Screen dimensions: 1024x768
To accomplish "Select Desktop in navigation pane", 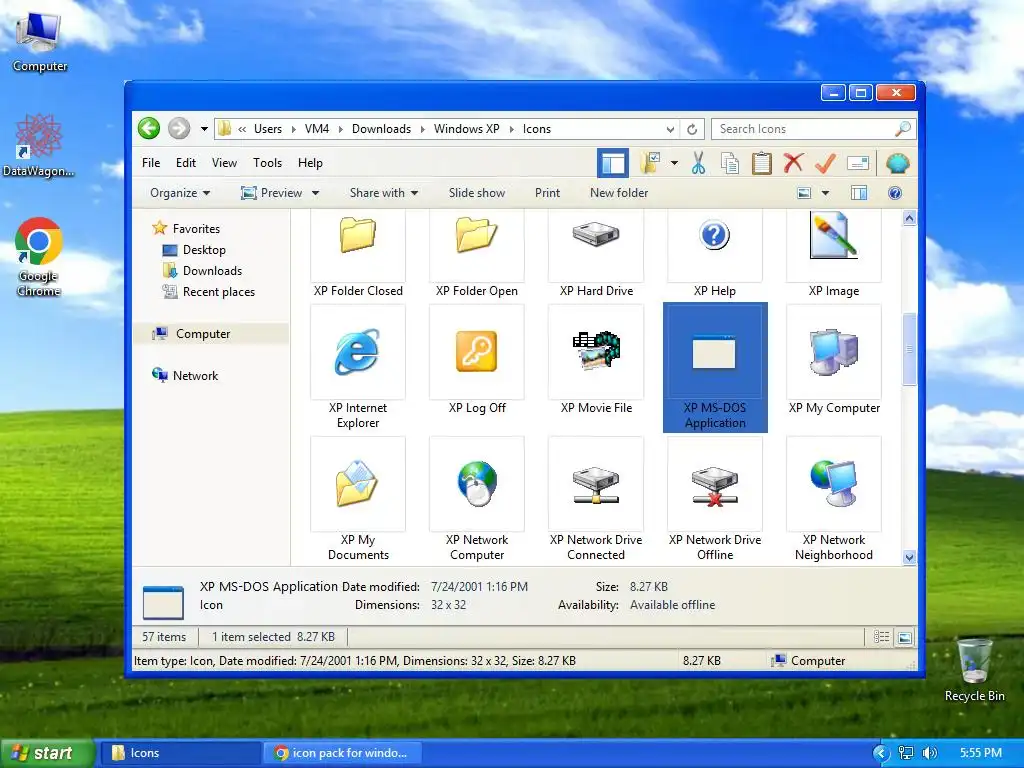I will [194, 249].
